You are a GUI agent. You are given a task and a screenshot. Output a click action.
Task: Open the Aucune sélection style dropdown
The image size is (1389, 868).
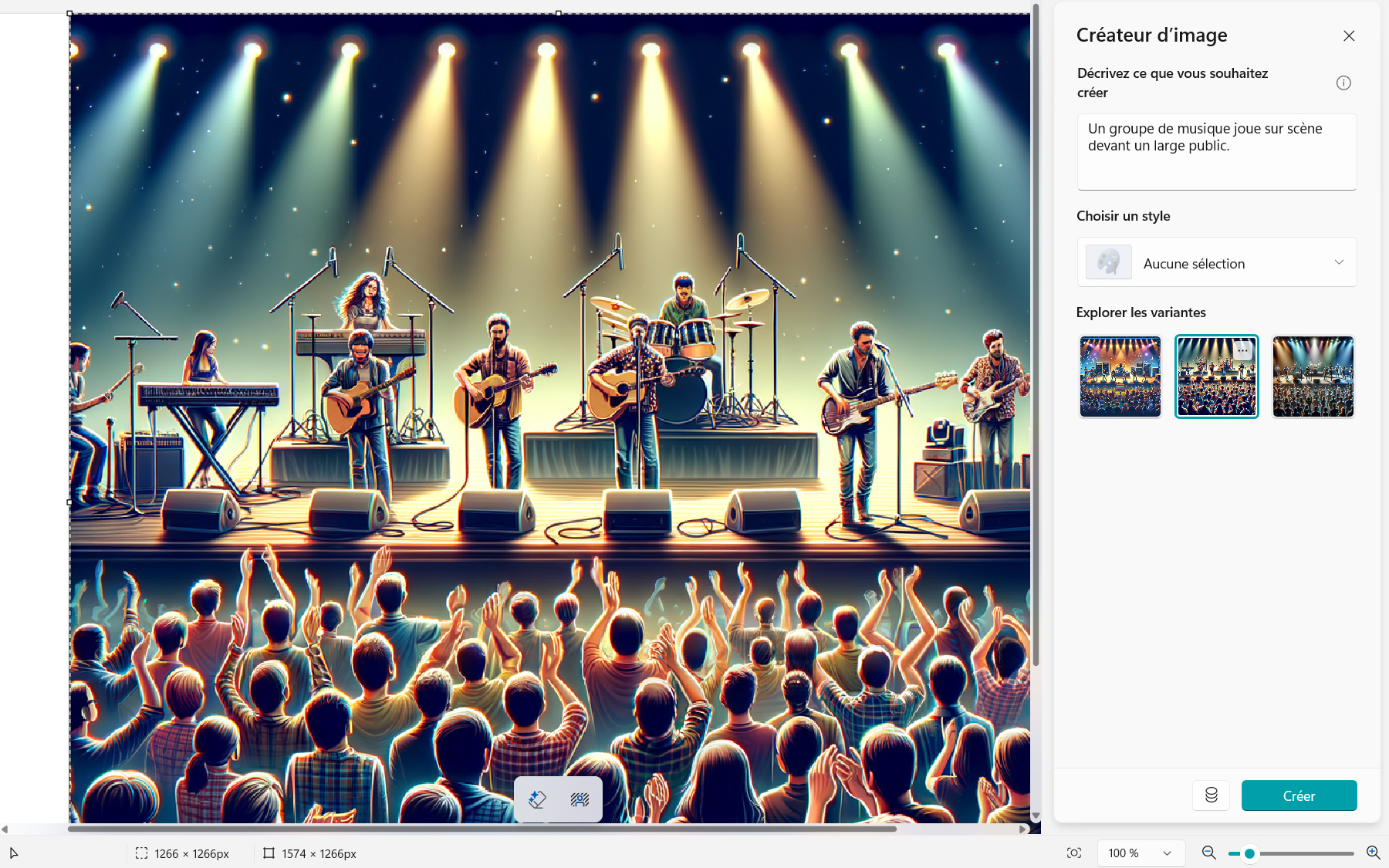coord(1216,262)
